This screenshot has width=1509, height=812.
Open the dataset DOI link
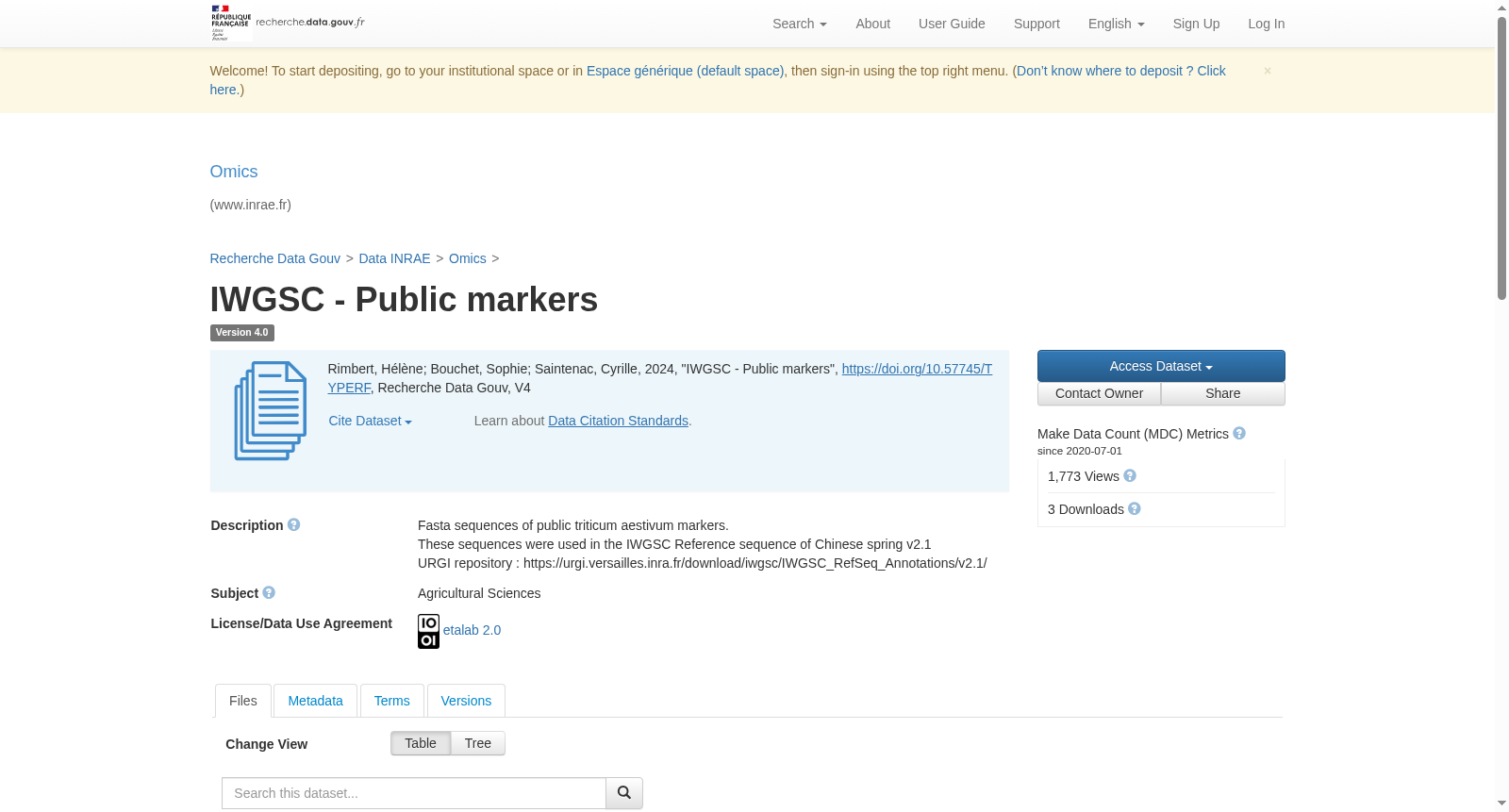917,369
